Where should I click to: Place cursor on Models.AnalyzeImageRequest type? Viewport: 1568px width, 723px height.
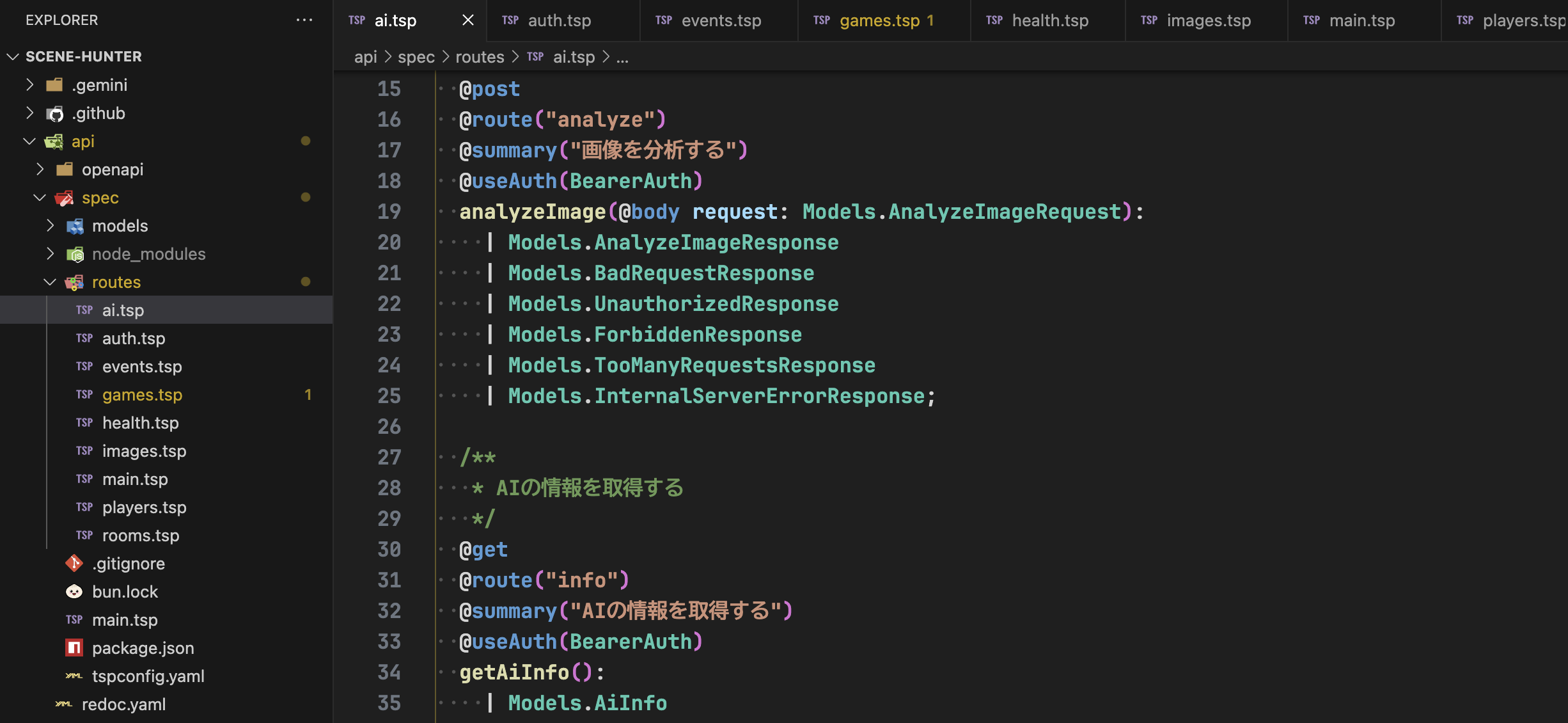(962, 212)
